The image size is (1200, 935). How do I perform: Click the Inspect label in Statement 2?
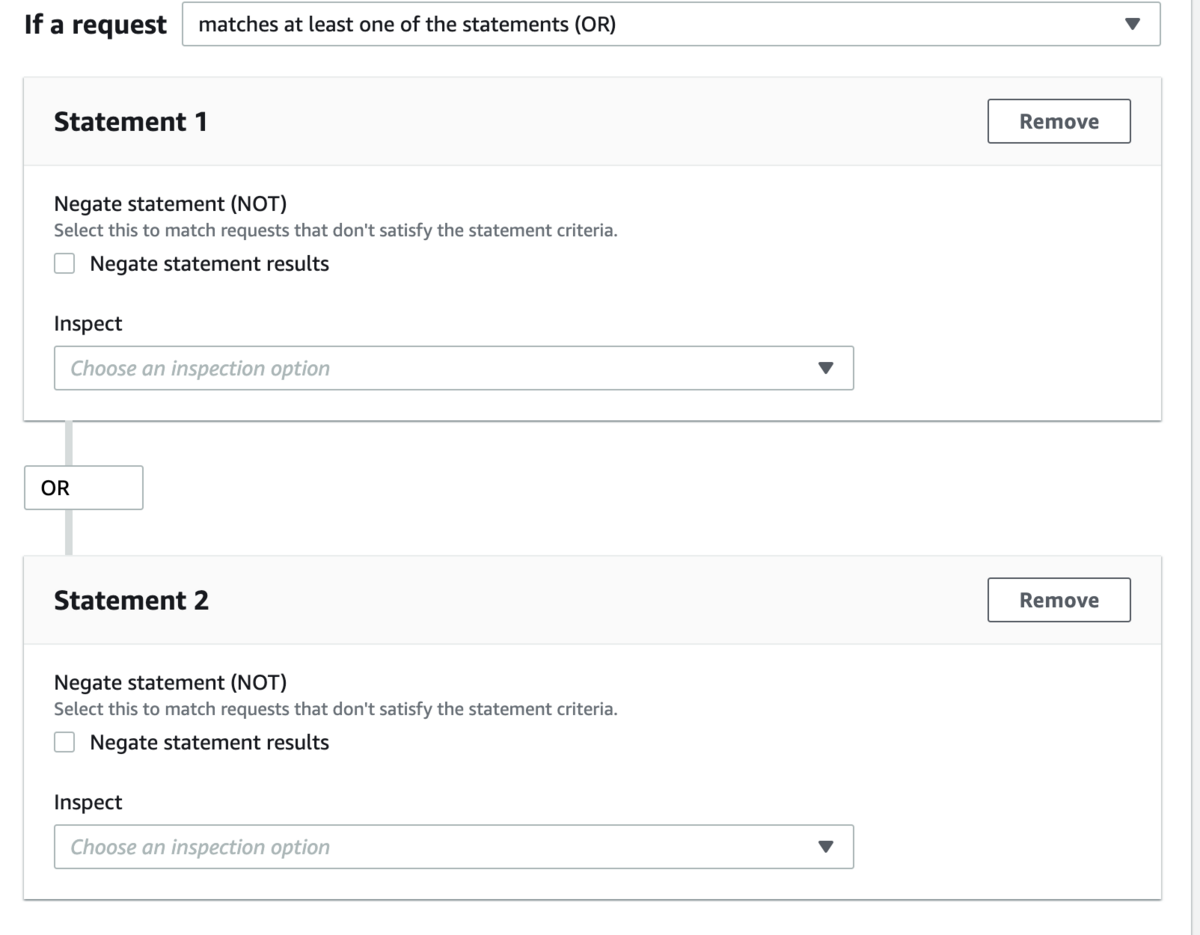click(x=88, y=803)
